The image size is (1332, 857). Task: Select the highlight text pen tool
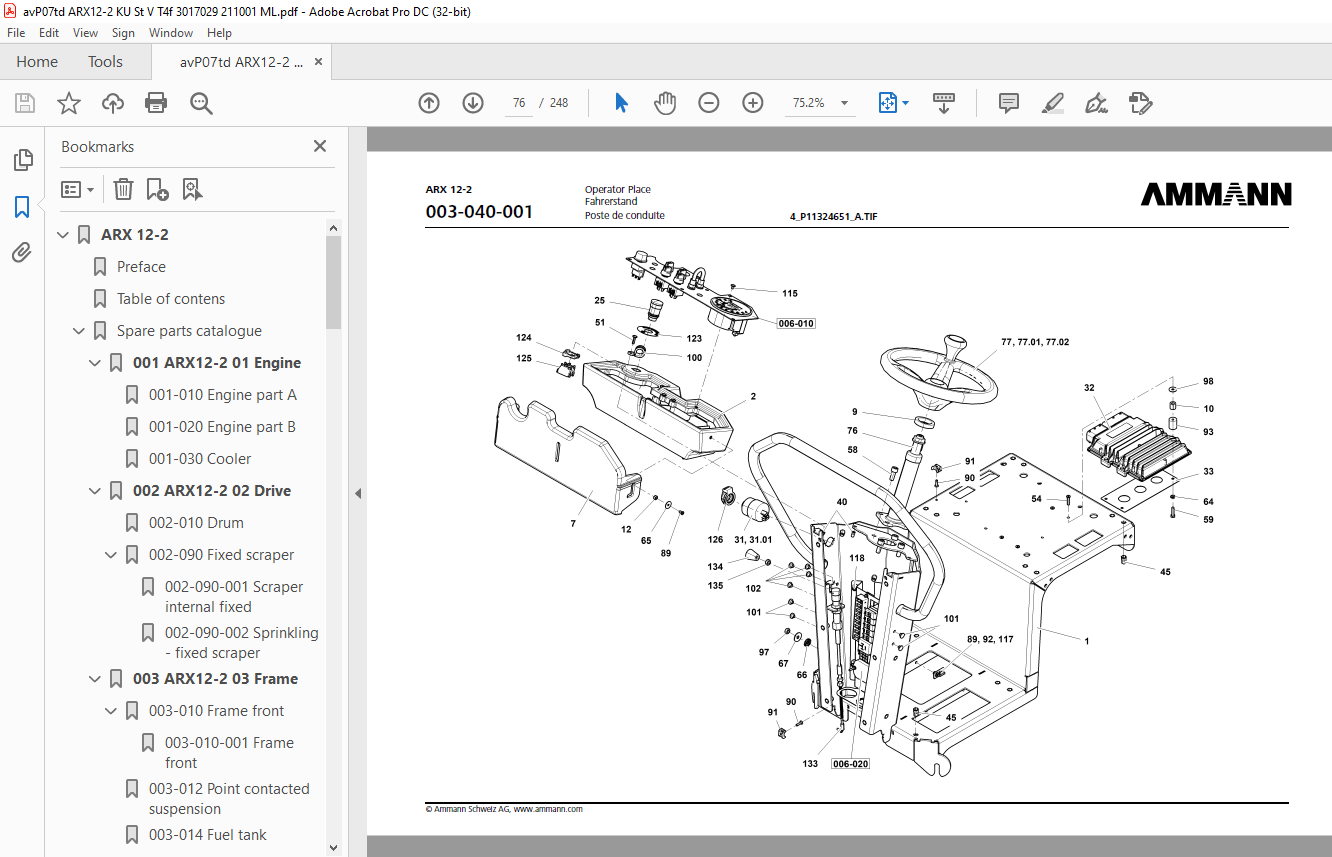point(1053,103)
